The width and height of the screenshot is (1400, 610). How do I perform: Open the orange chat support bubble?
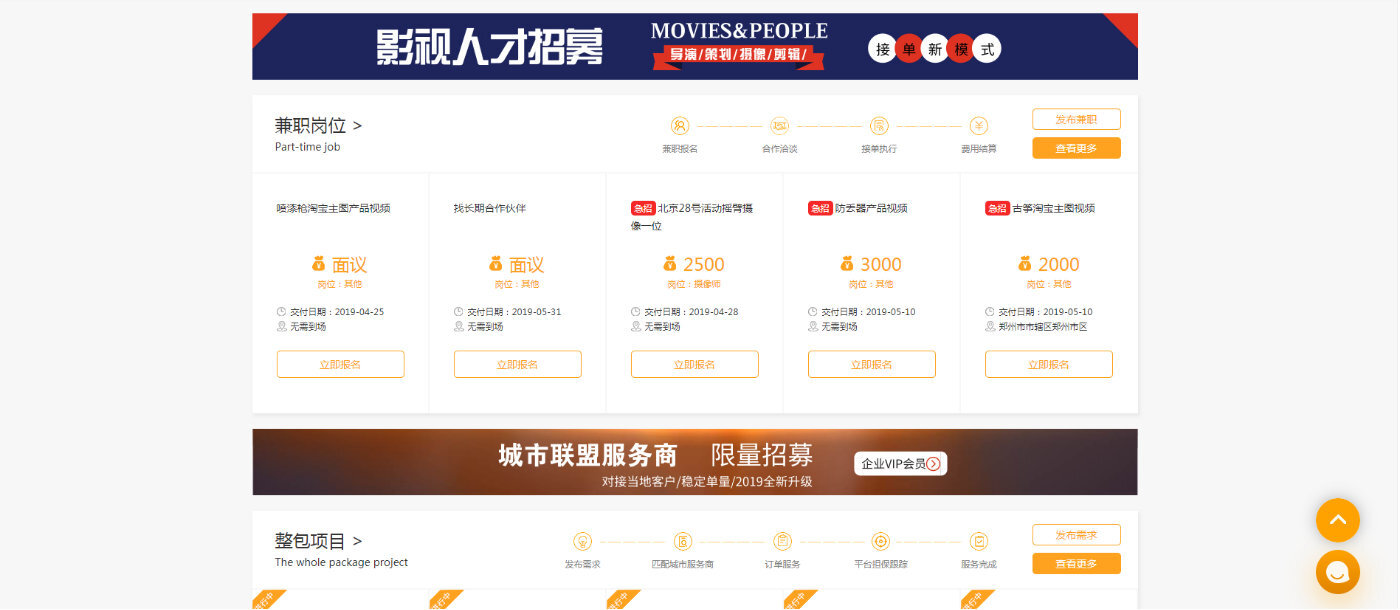coord(1337,572)
